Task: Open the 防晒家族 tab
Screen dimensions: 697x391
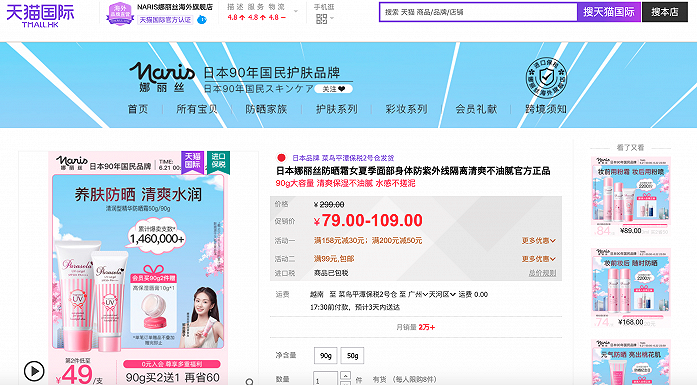Action: (x=266, y=109)
